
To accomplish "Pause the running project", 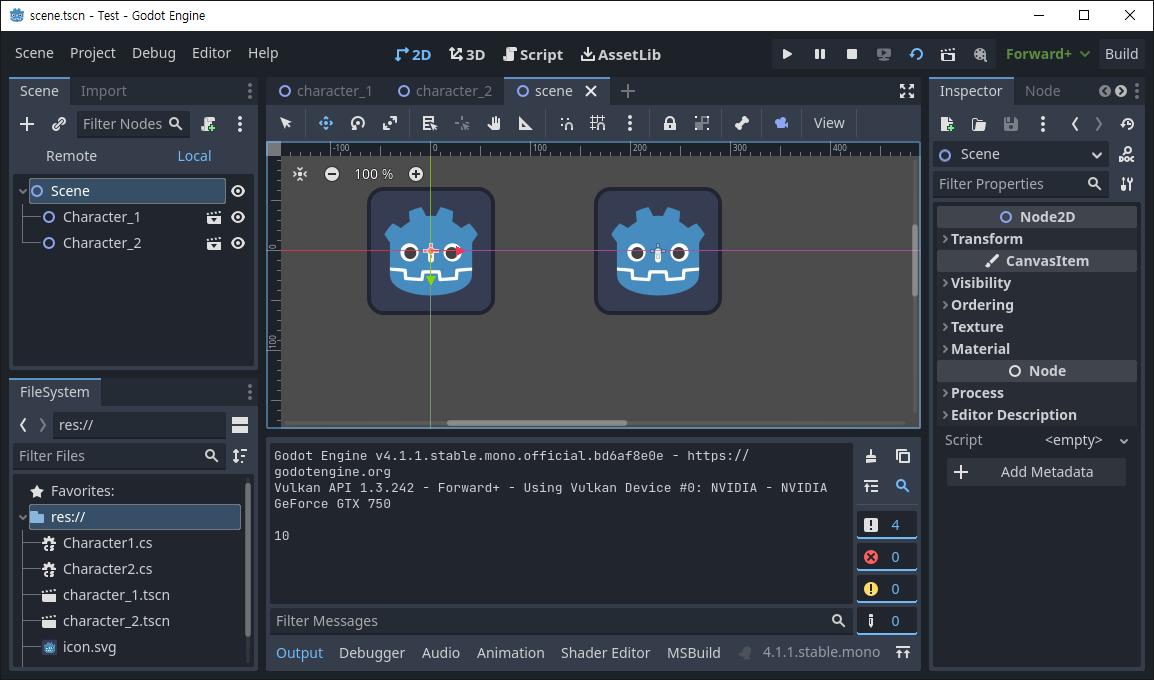I will click(x=820, y=54).
